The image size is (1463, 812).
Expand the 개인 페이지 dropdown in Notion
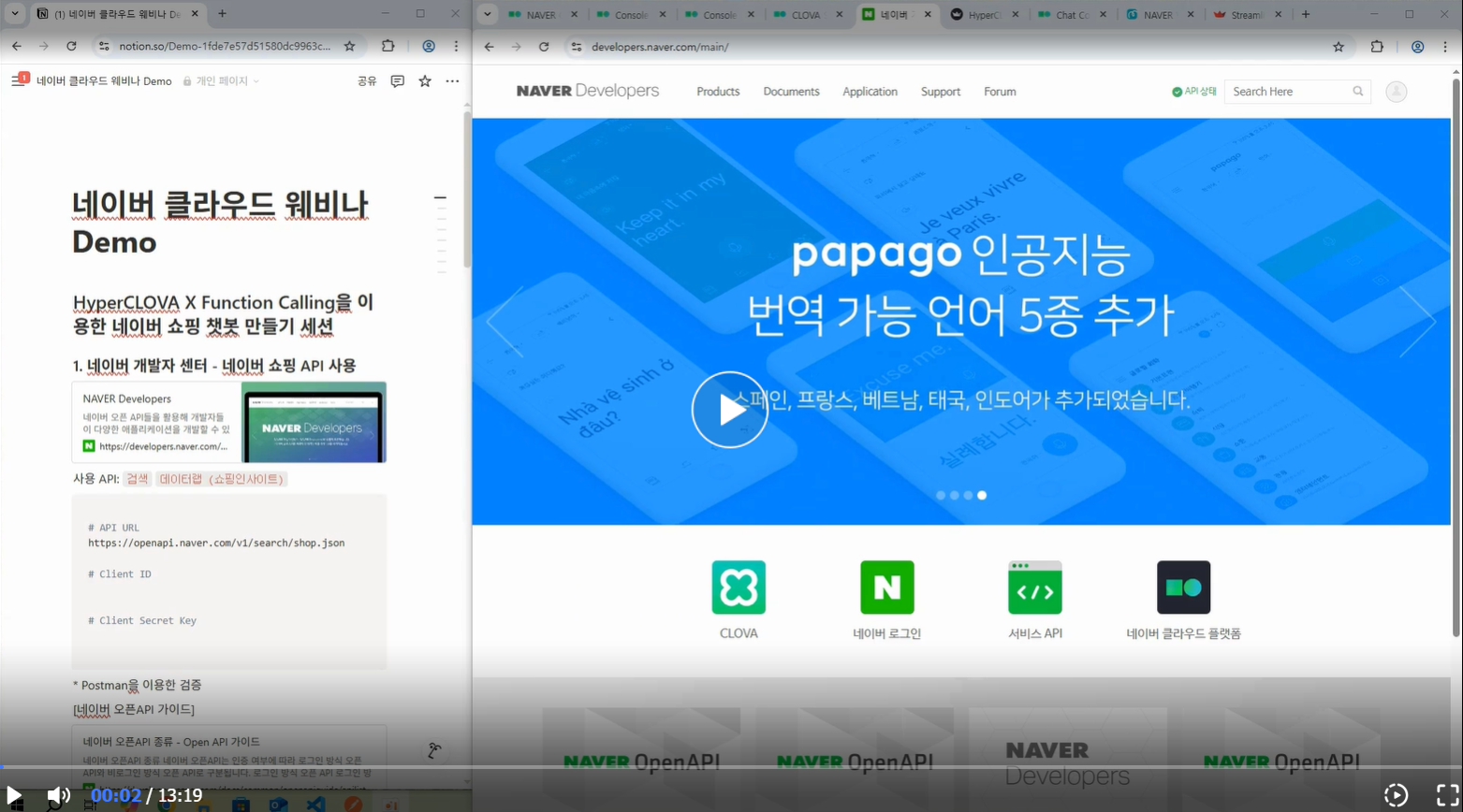tap(221, 81)
